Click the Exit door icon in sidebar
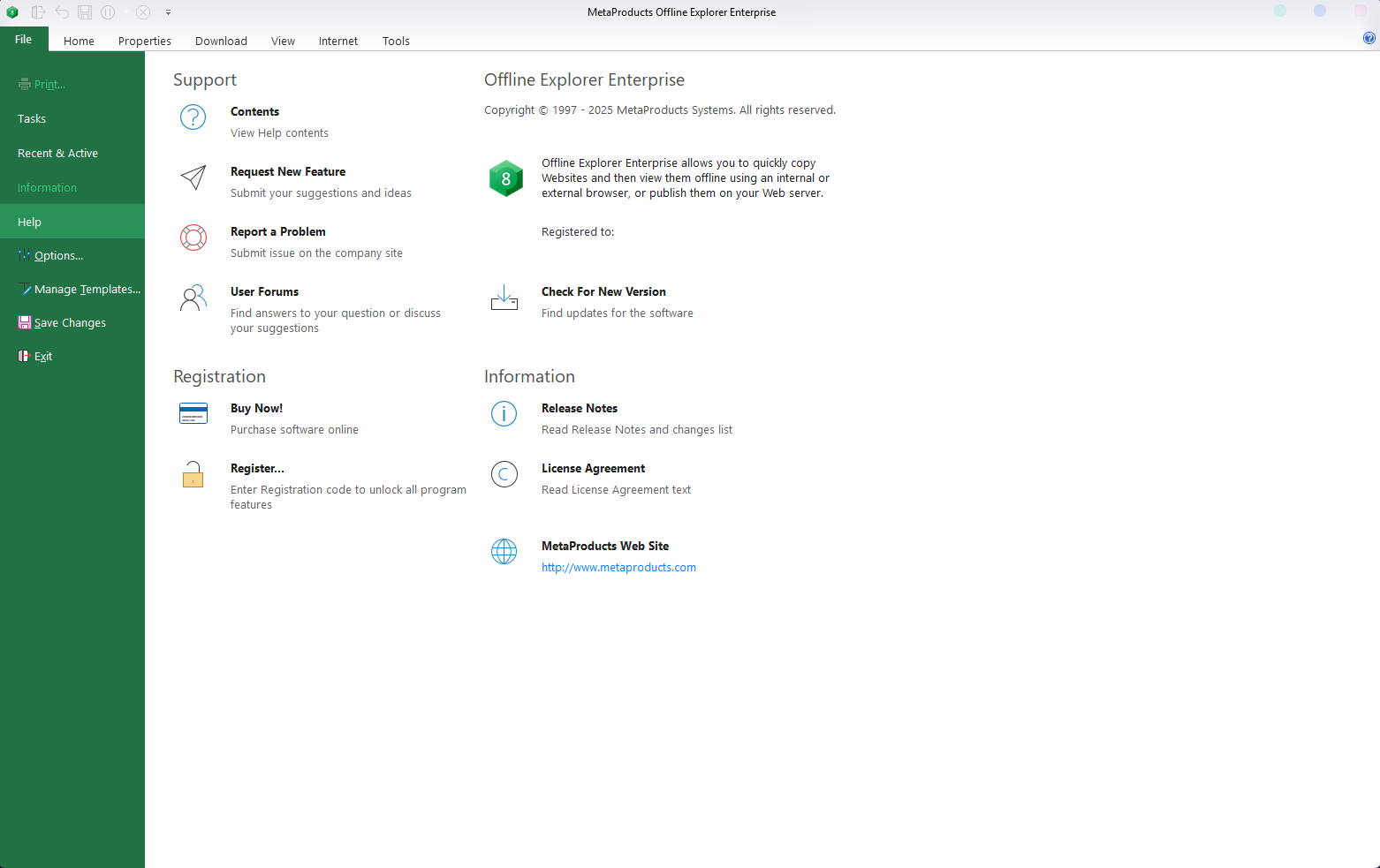This screenshot has height=868, width=1380. coord(24,356)
